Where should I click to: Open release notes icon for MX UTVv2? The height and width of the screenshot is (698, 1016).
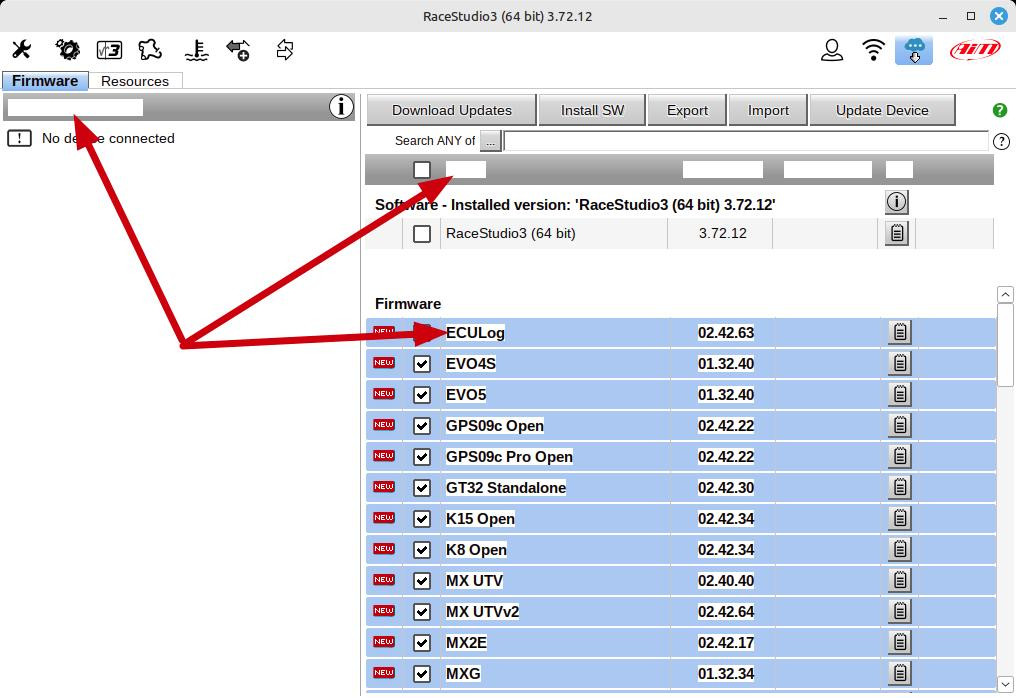(x=900, y=611)
